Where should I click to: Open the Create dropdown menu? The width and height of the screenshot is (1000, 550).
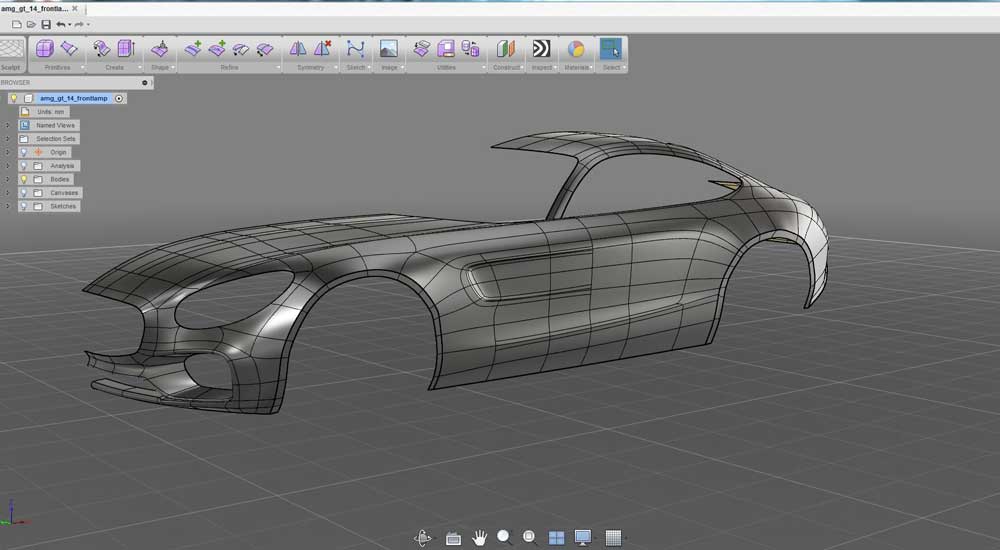(115, 67)
